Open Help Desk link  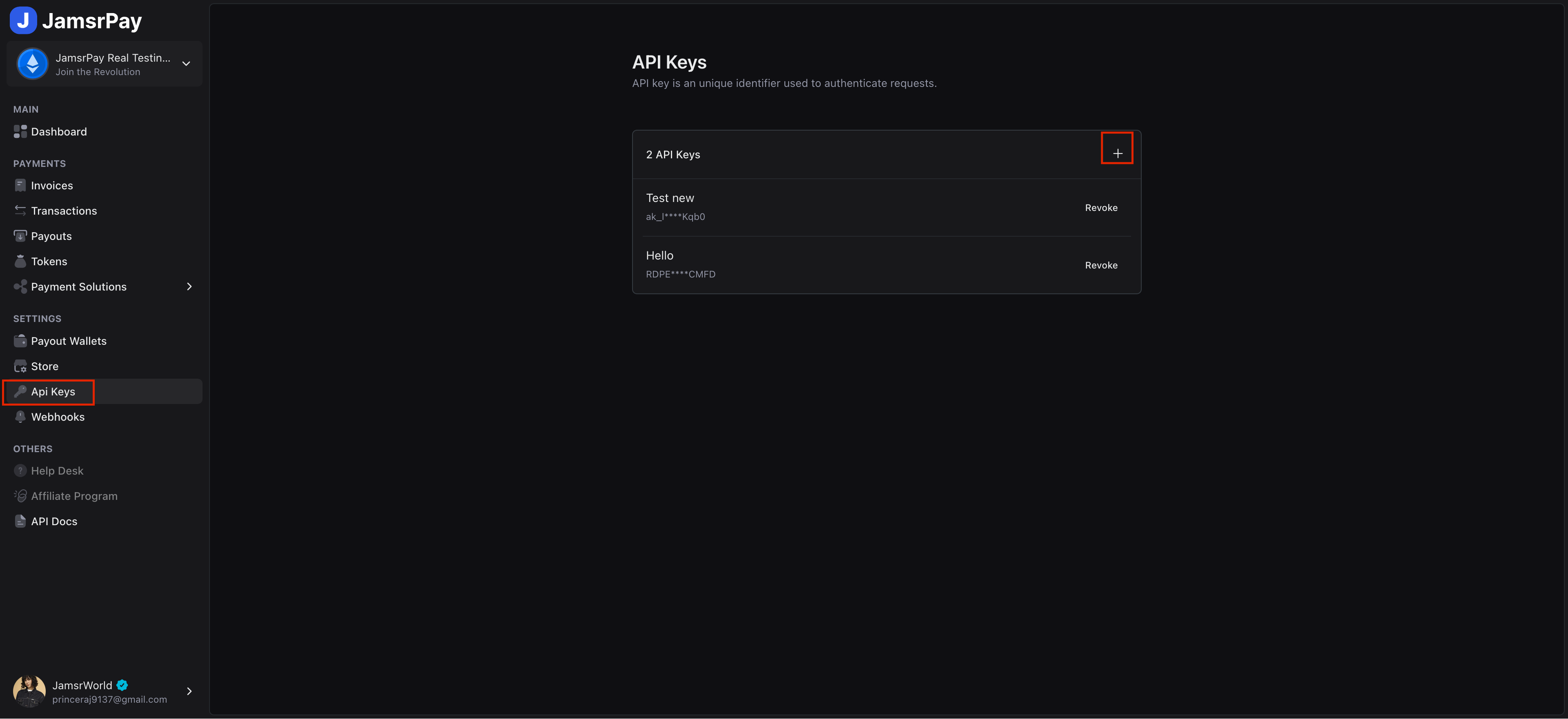104,471
